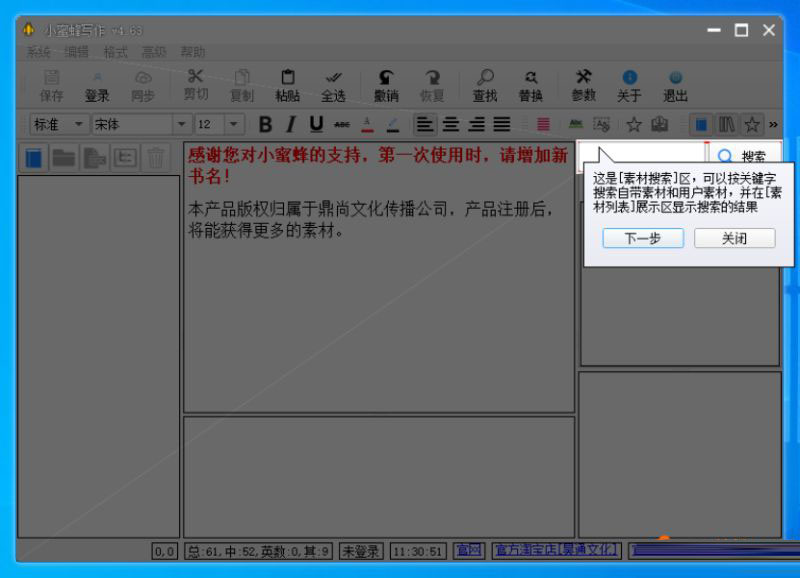800x578 pixels.
Task: Click the 保存 save icon
Action: click(52, 86)
